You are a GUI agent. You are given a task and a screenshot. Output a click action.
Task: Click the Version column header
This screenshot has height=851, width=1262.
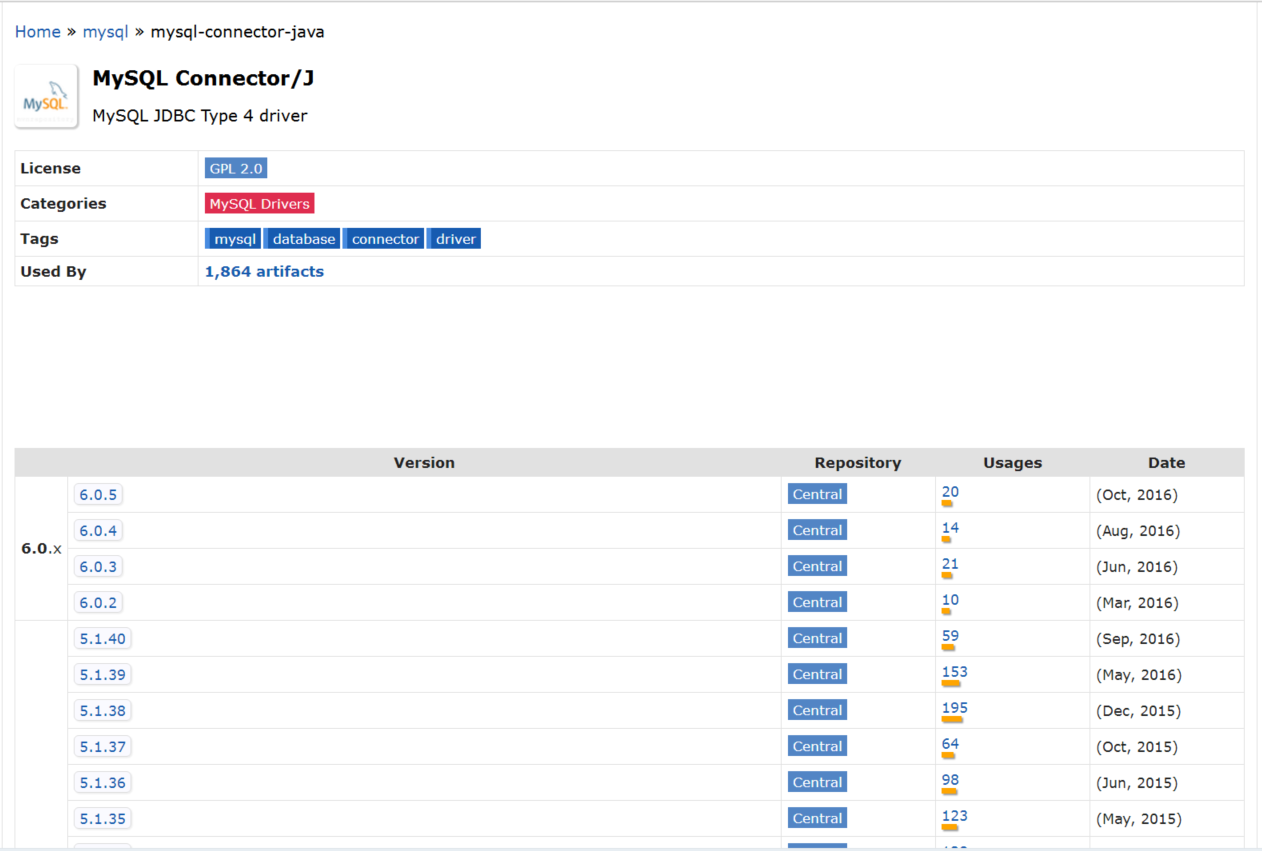pyautogui.click(x=424, y=463)
